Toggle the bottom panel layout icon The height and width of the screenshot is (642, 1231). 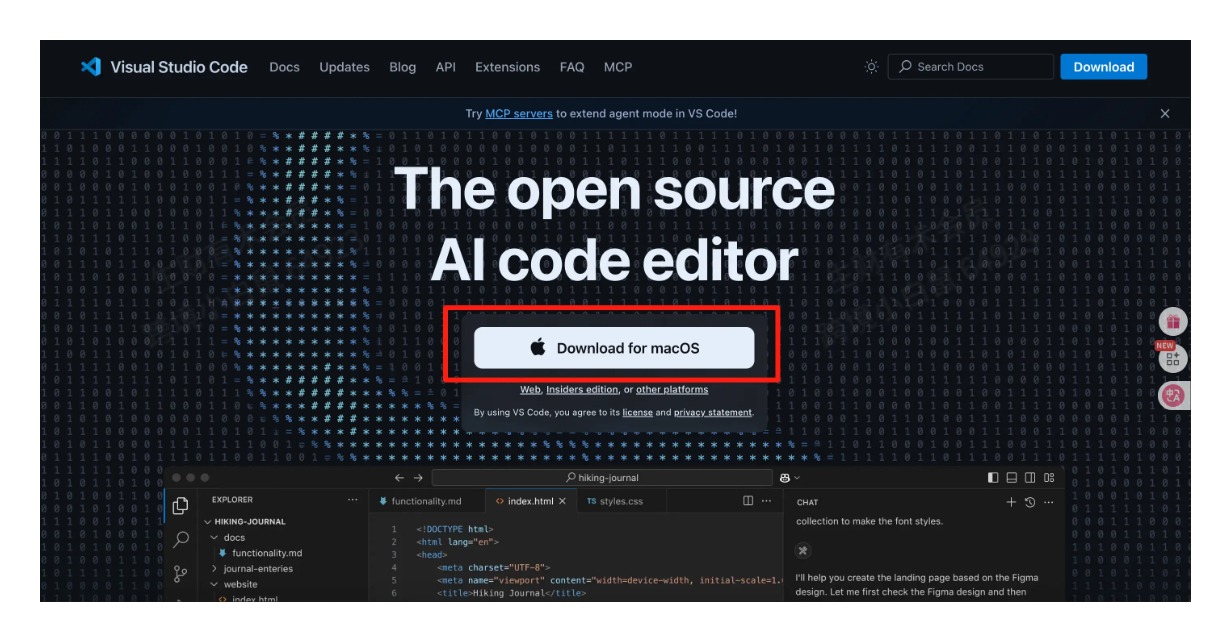coord(1012,478)
